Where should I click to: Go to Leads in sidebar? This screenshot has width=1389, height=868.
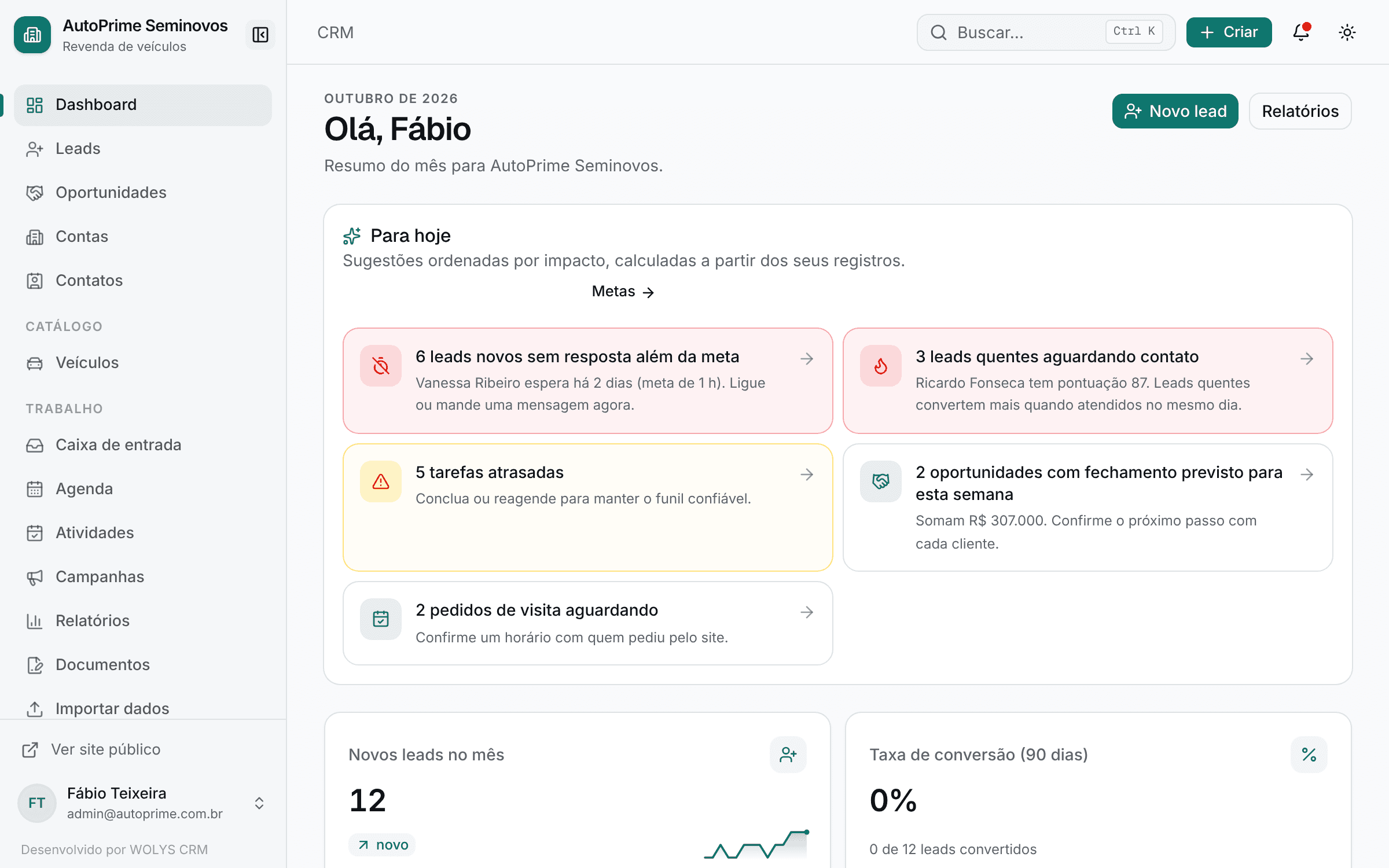pyautogui.click(x=143, y=149)
